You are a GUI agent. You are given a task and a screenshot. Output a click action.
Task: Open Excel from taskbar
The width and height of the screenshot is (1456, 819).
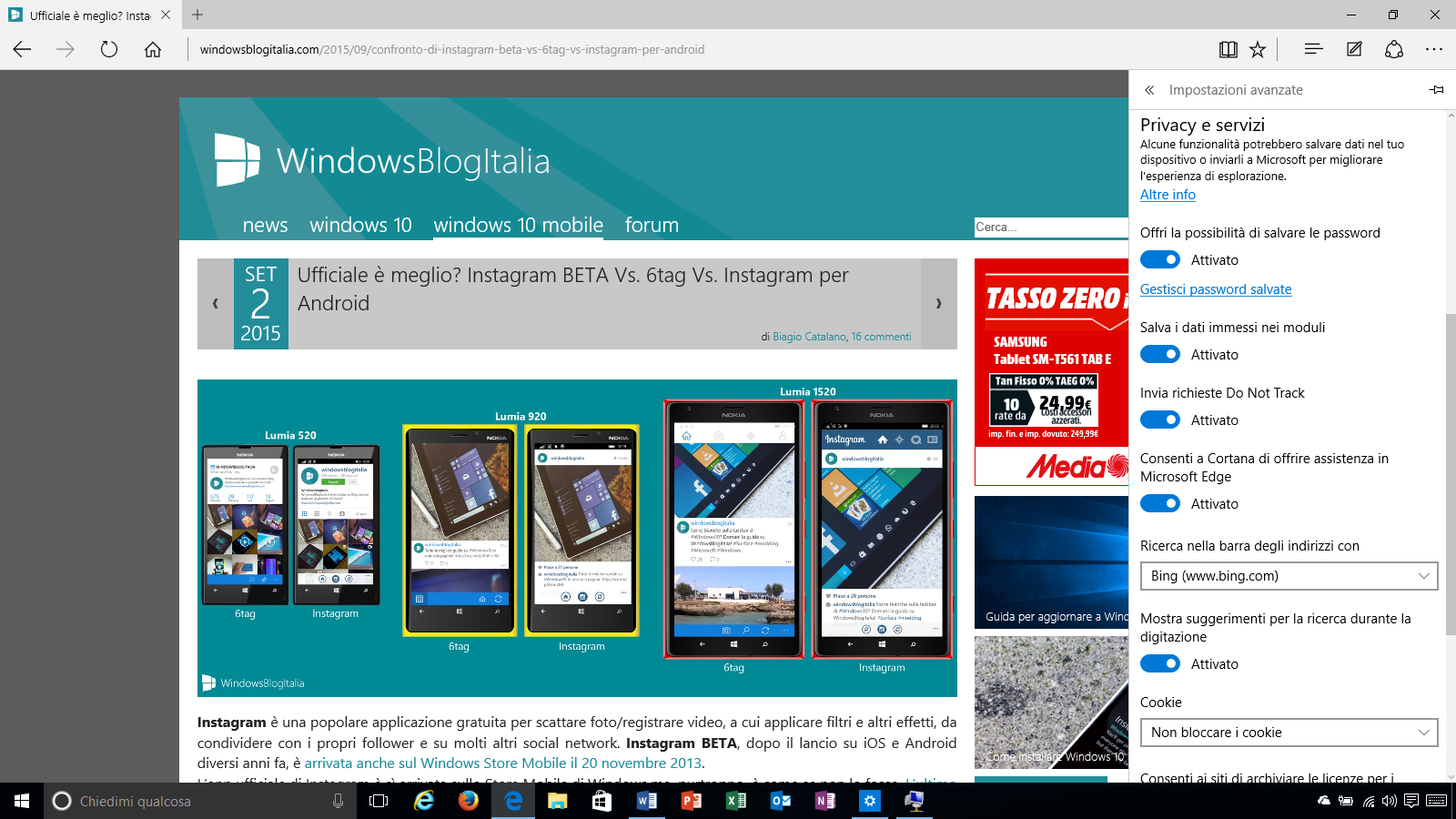[x=735, y=801]
